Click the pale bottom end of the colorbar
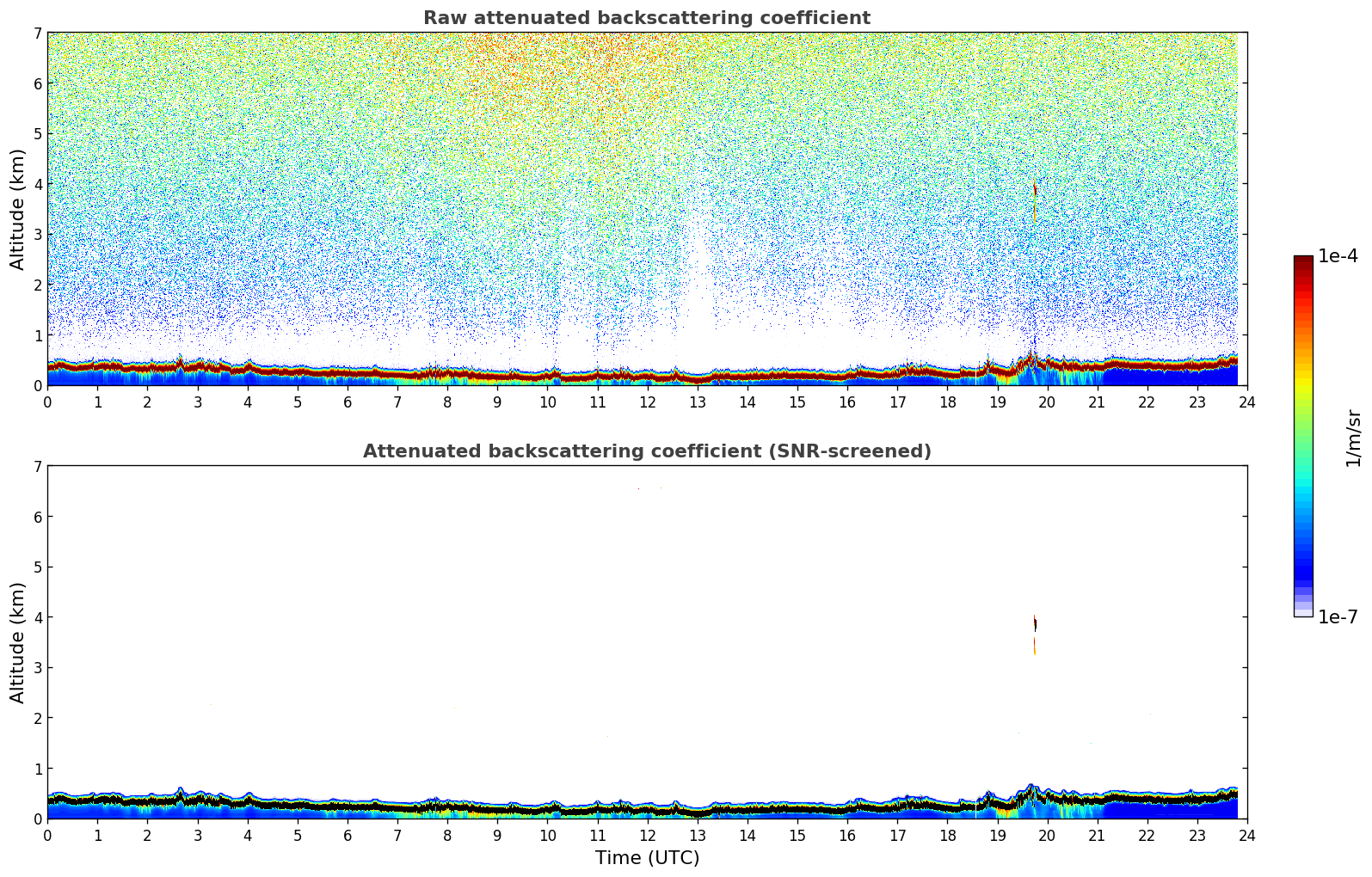This screenshot has width=1372, height=877. (x=1303, y=611)
